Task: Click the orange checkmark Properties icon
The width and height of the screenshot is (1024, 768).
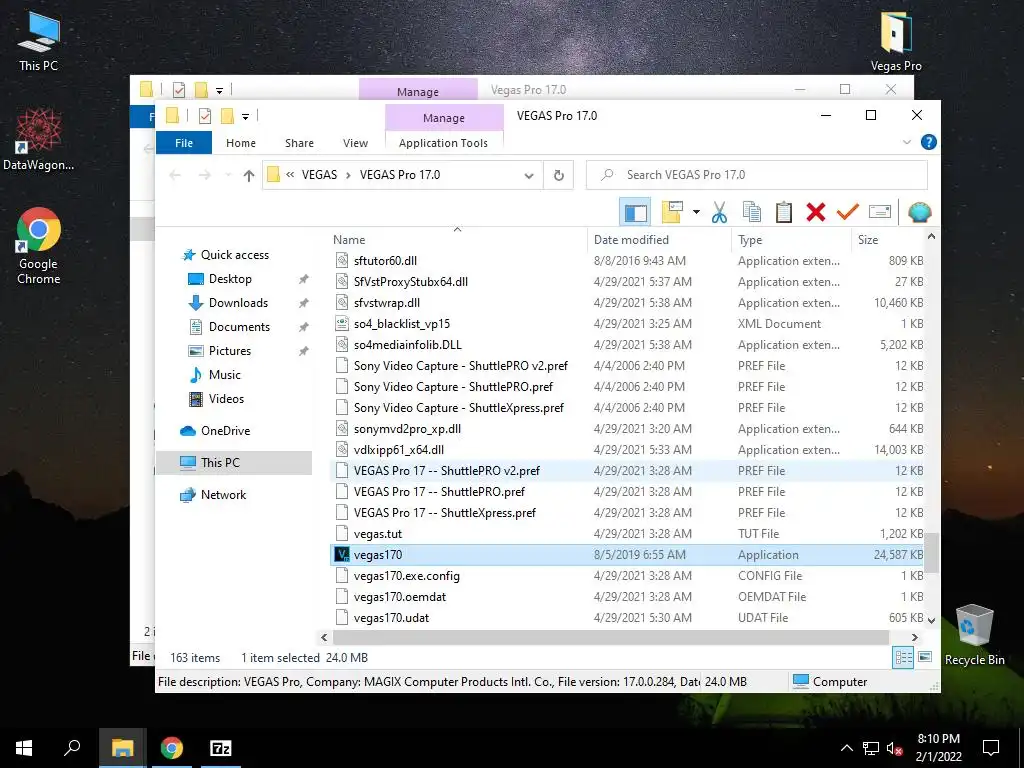Action: point(848,212)
